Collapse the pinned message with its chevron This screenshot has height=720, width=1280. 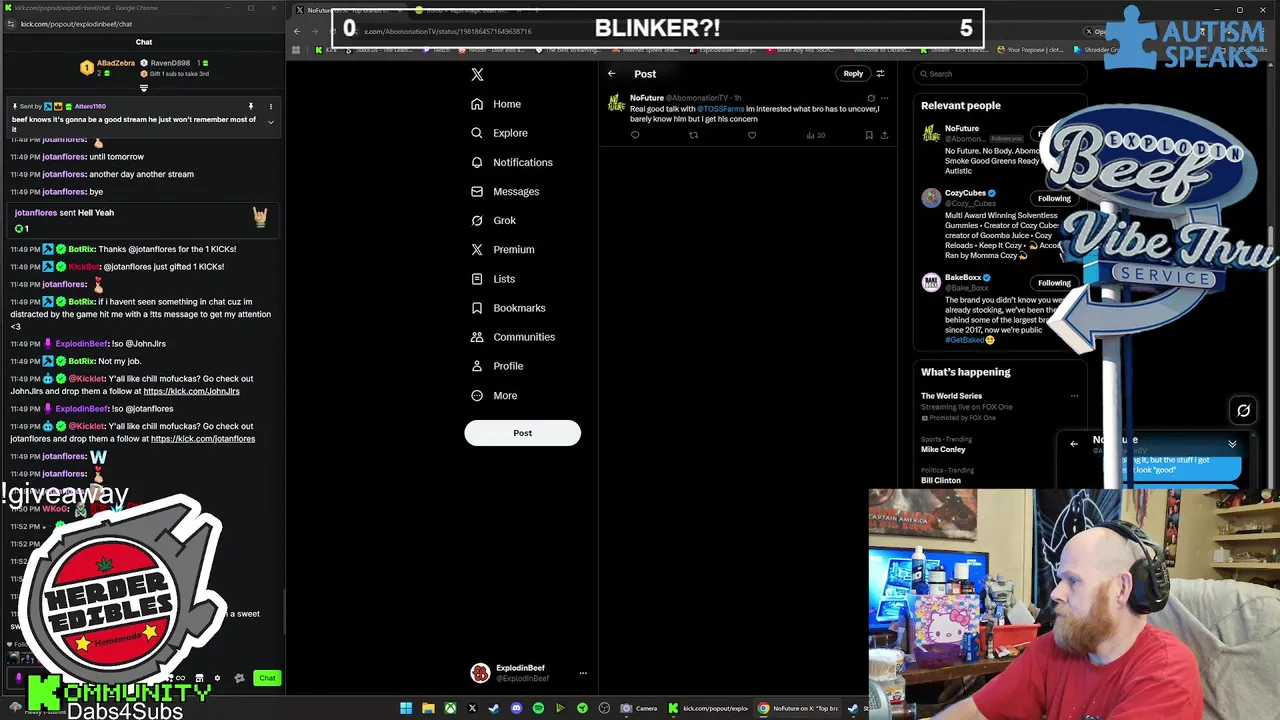tap(270, 122)
